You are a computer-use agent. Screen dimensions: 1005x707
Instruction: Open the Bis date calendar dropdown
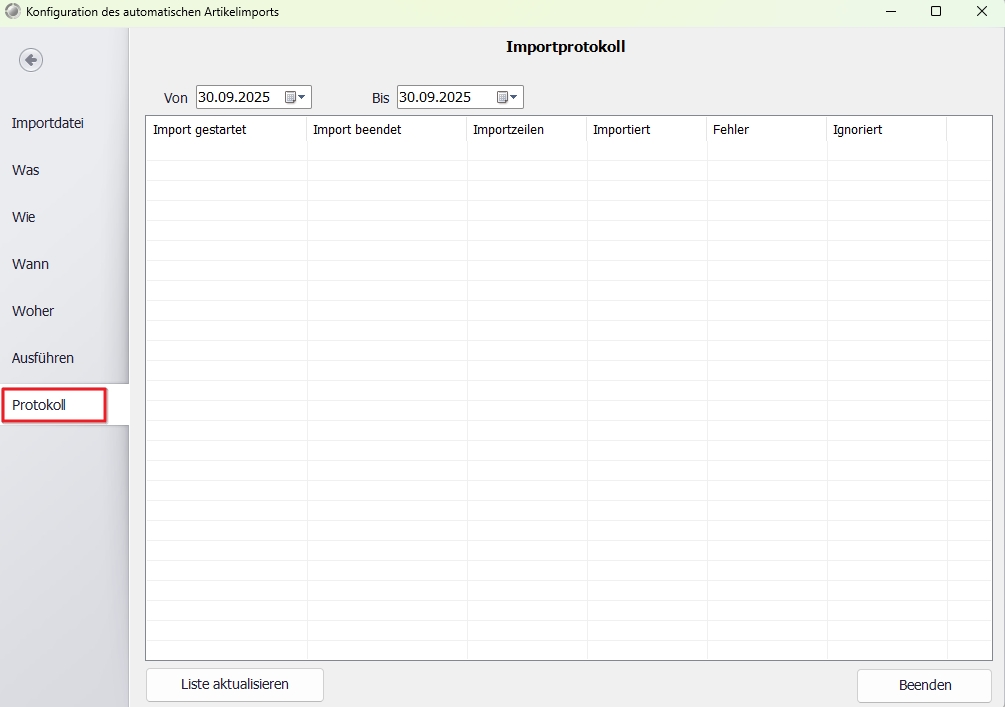[x=508, y=97]
